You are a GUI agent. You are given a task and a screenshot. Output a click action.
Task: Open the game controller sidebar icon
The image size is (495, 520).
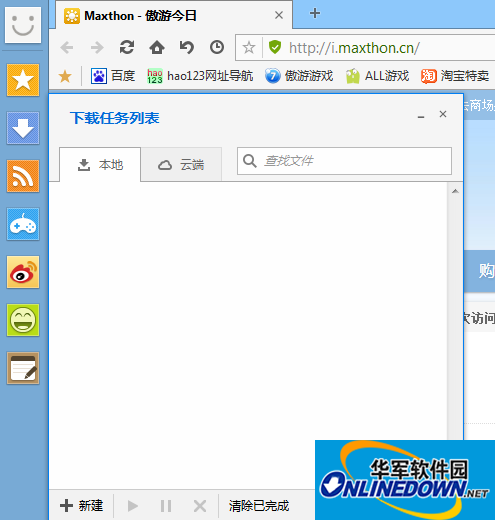tap(23, 224)
